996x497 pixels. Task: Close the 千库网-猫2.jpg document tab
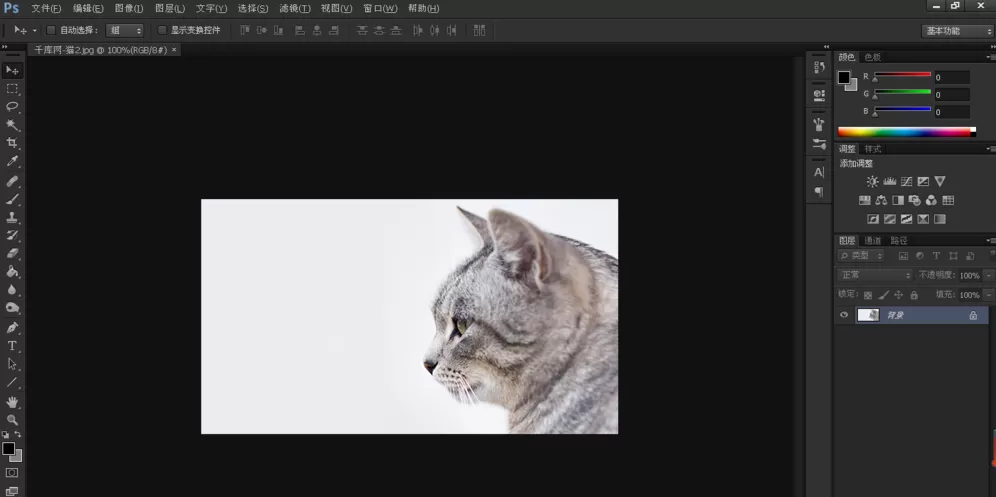tap(174, 49)
